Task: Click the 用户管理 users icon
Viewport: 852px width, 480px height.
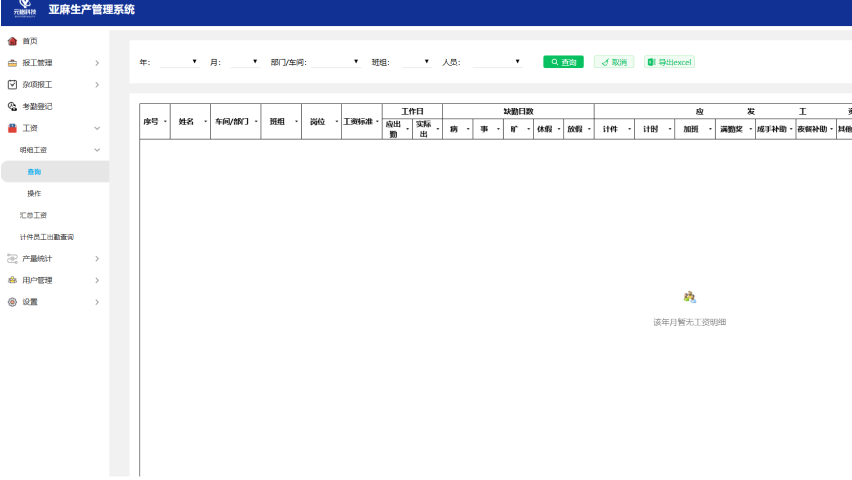Action: click(12, 280)
